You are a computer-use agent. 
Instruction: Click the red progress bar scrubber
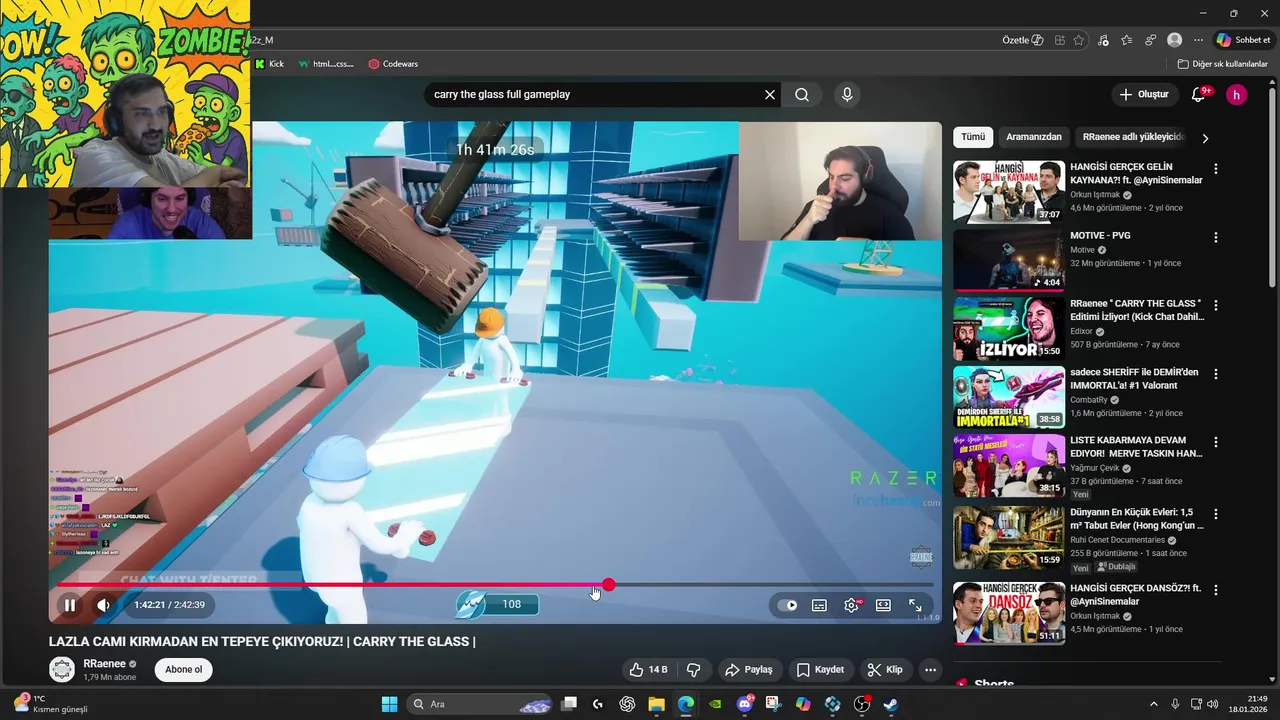coord(608,585)
